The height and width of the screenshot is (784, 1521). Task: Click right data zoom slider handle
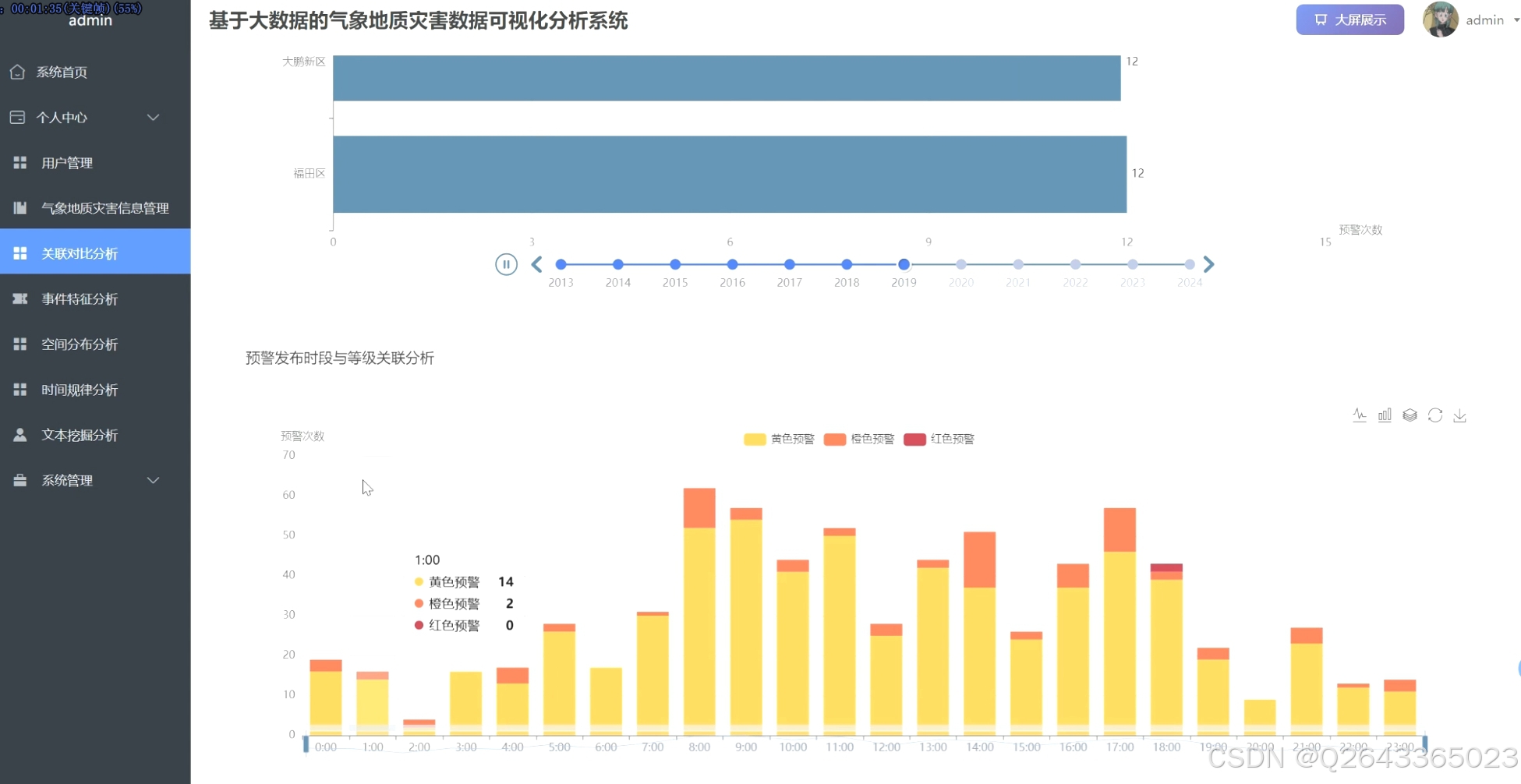tap(1425, 744)
